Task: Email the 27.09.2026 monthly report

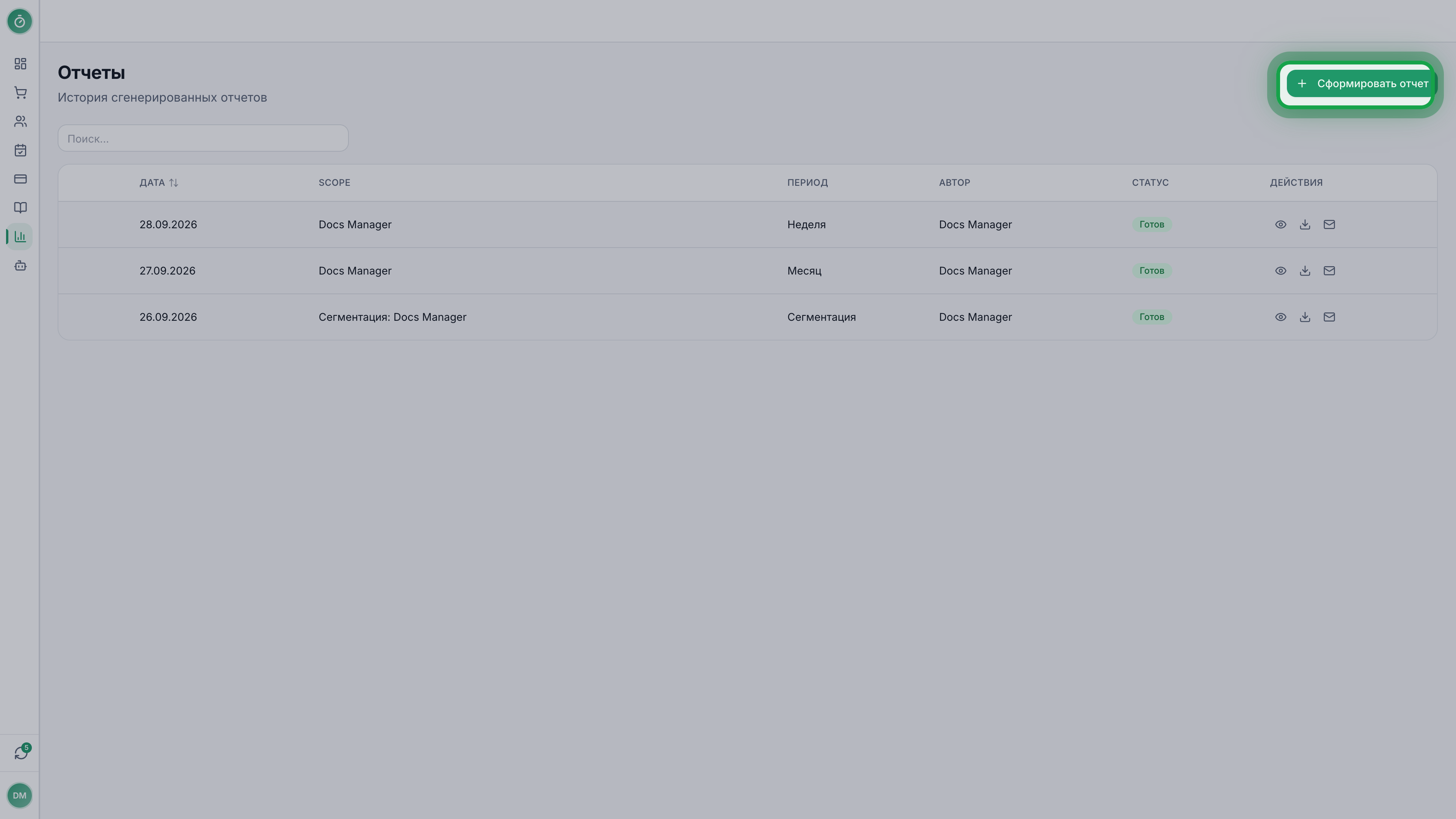Action: 1329,271
